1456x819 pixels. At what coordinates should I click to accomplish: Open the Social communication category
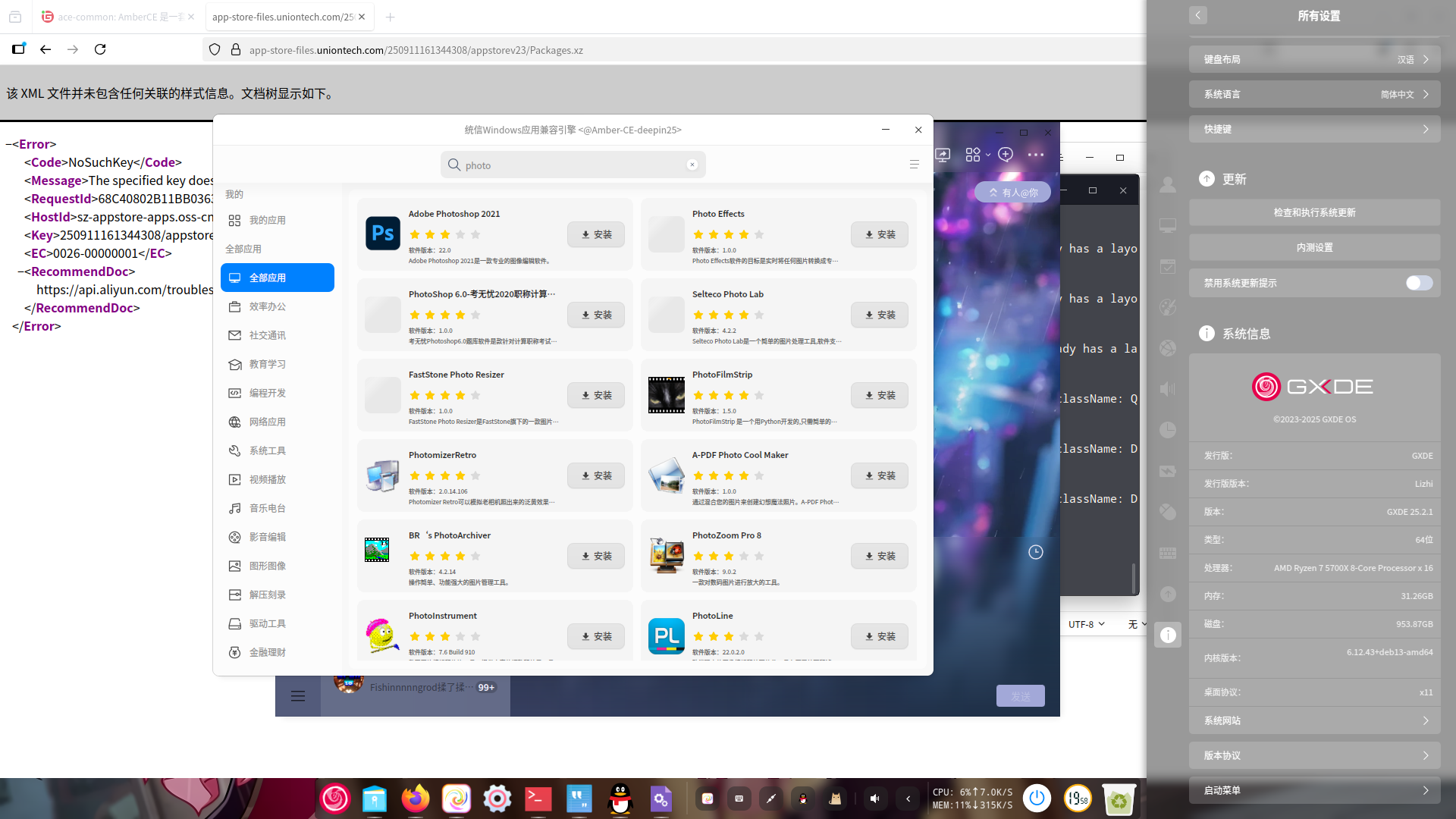[x=278, y=335]
